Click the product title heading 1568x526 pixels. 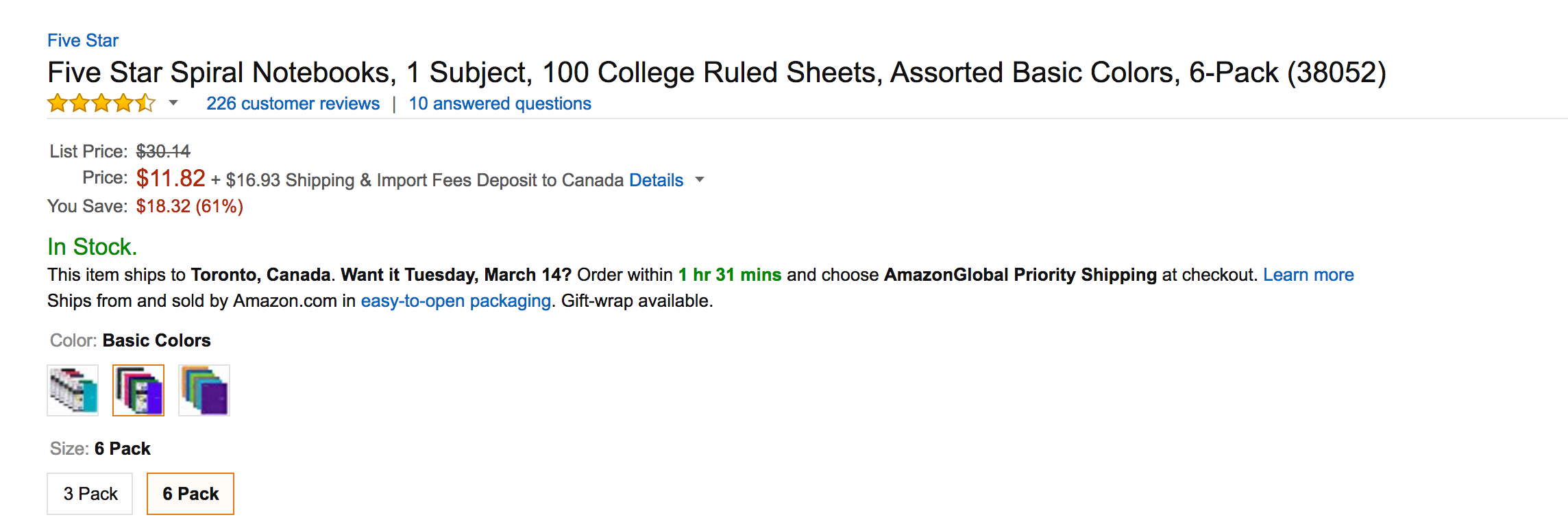[x=716, y=73]
